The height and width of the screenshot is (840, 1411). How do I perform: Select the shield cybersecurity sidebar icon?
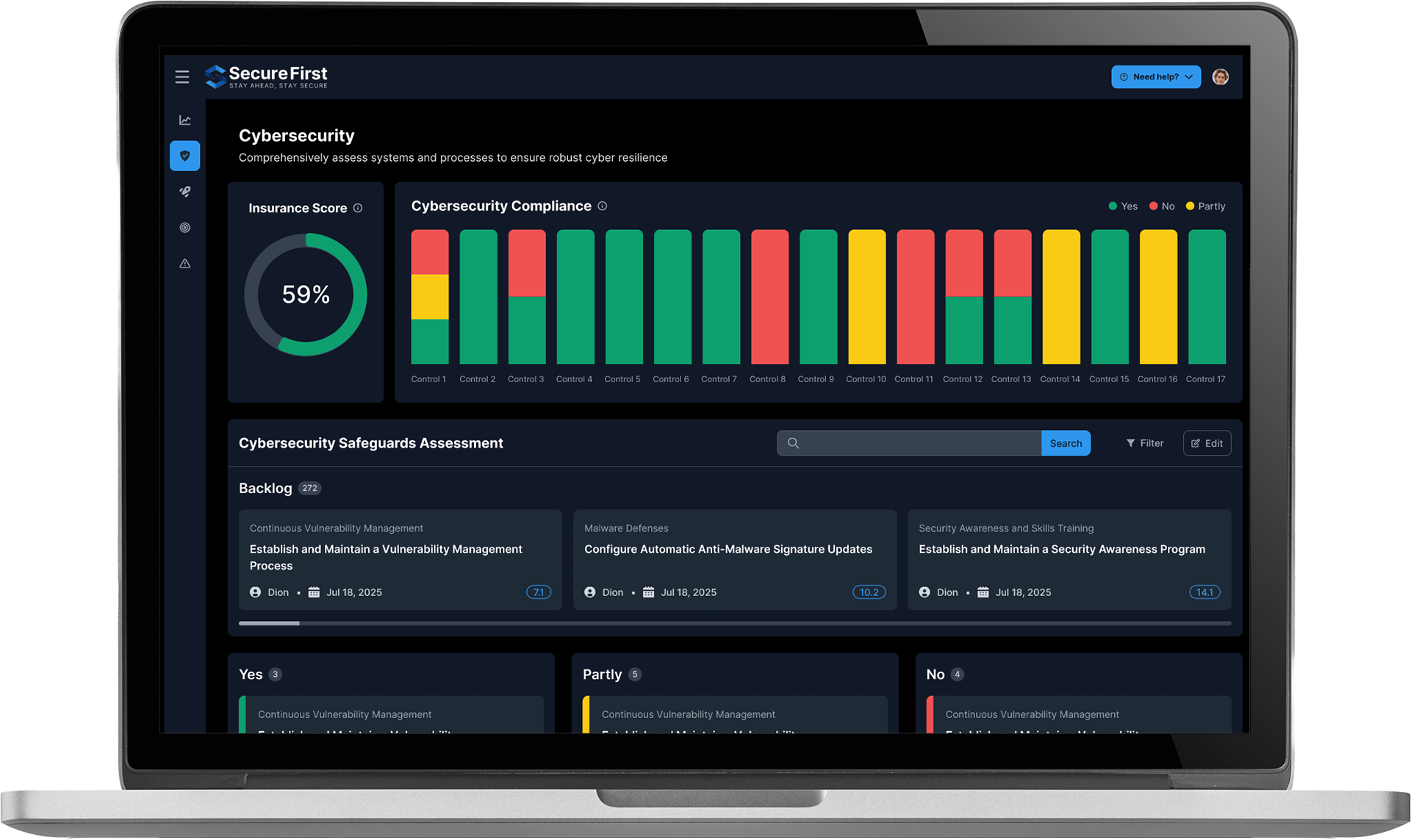tap(185, 156)
